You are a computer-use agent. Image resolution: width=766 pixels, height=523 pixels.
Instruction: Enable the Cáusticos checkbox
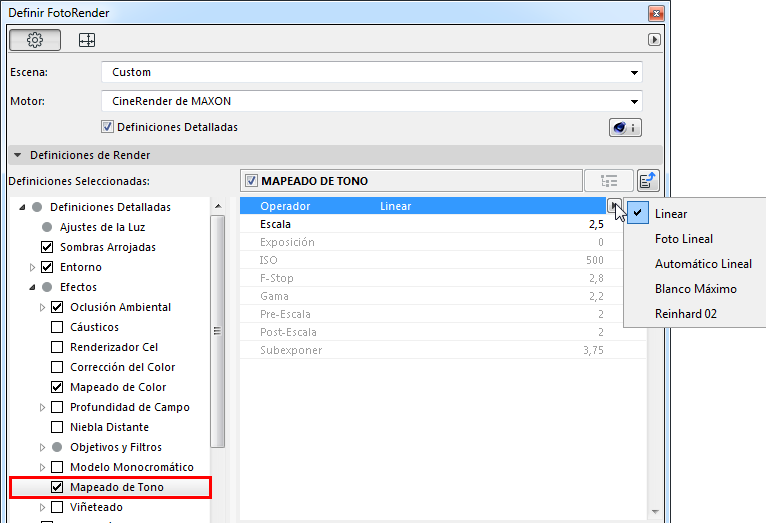coord(57,327)
